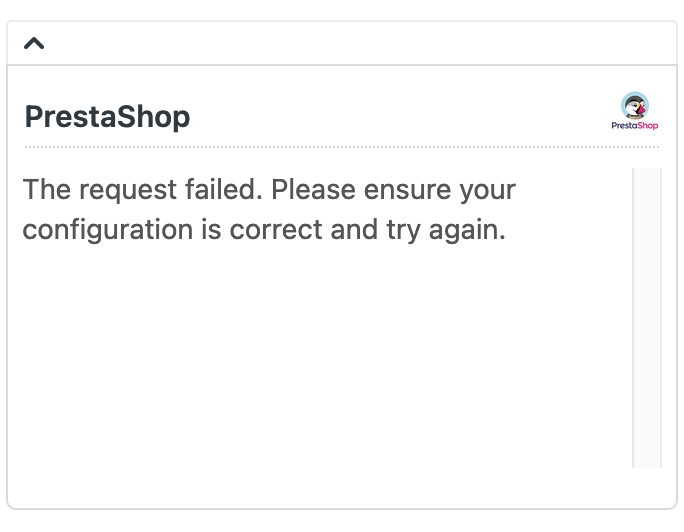
Task: Click the small PrestaShop wordmark under the logo
Action: (634, 126)
